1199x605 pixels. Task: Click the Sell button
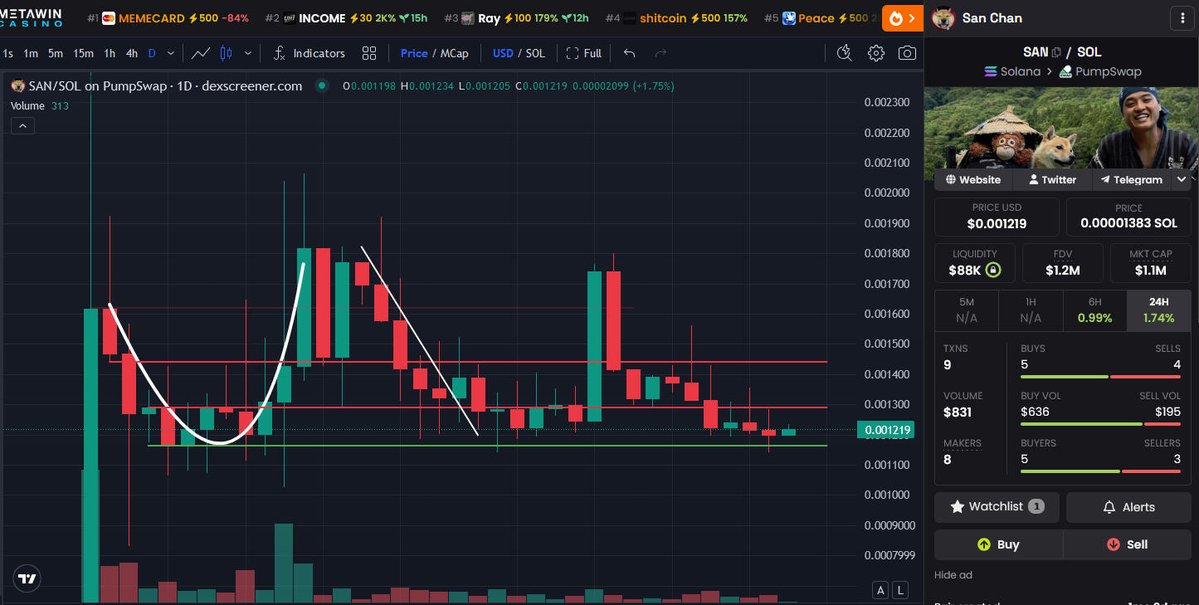pos(1127,545)
